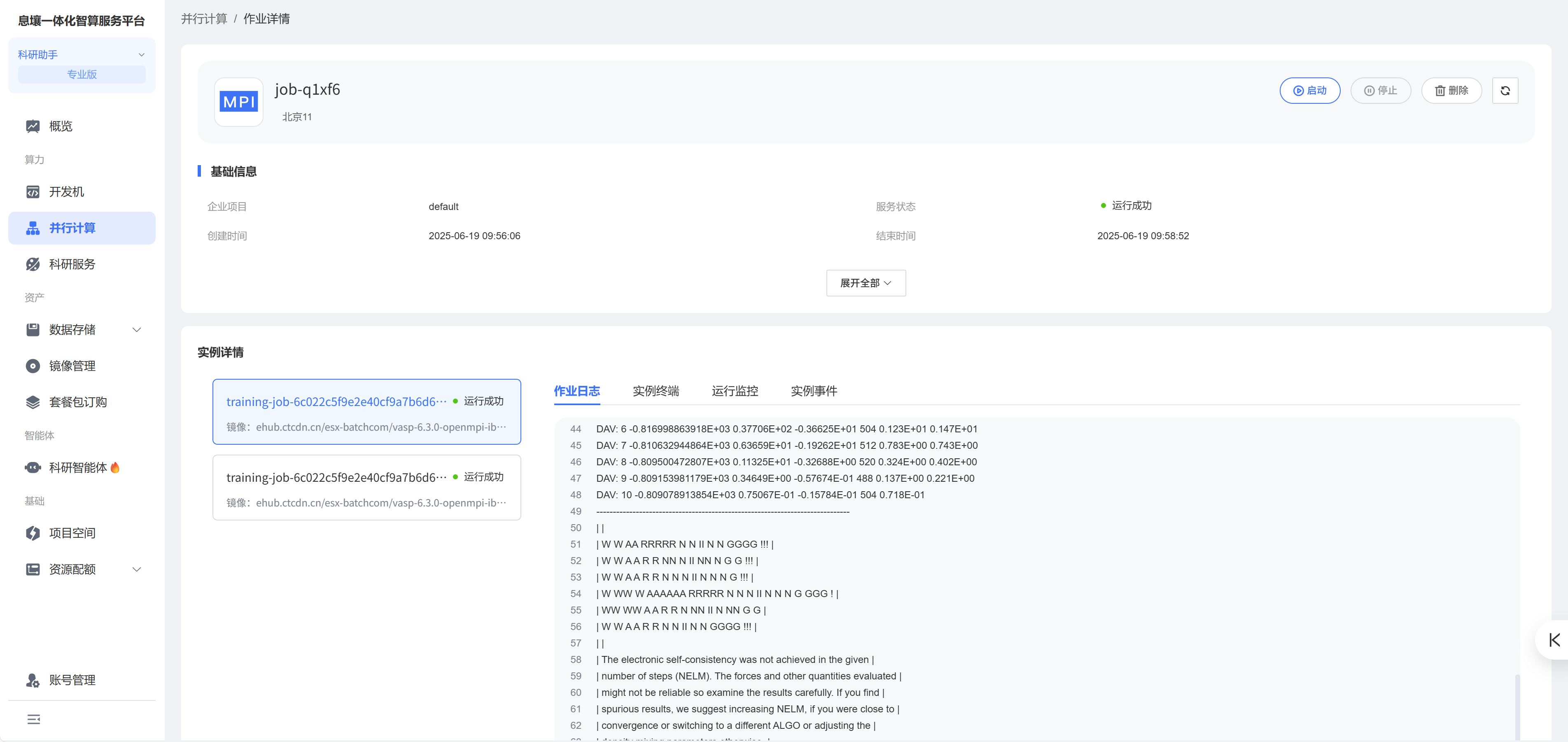Image resolution: width=1568 pixels, height=742 pixels.
Task: Switch to the 实例终端 tab
Action: (656, 391)
